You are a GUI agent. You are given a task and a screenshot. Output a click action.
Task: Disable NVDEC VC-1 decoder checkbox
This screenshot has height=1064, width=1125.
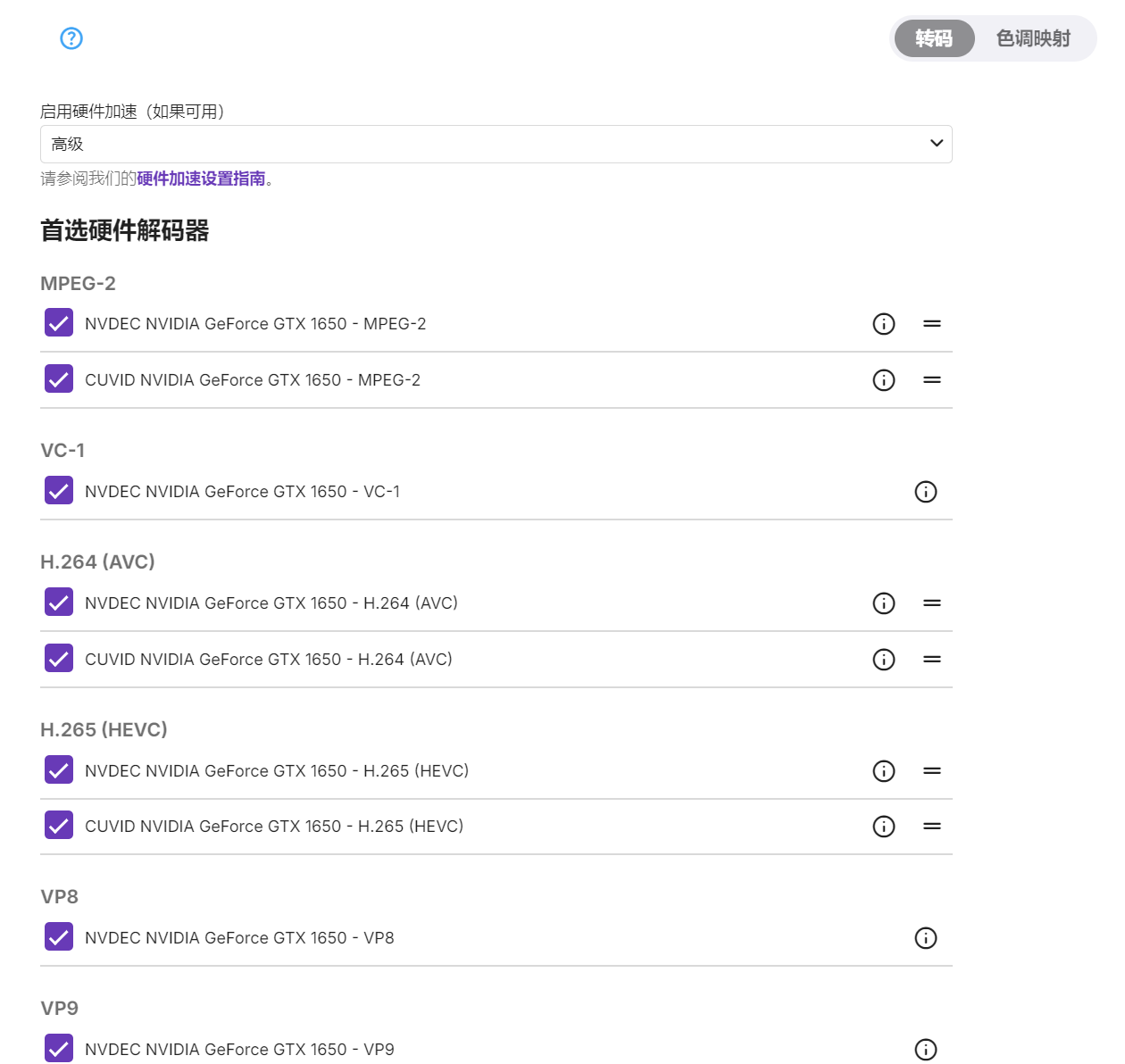click(59, 491)
